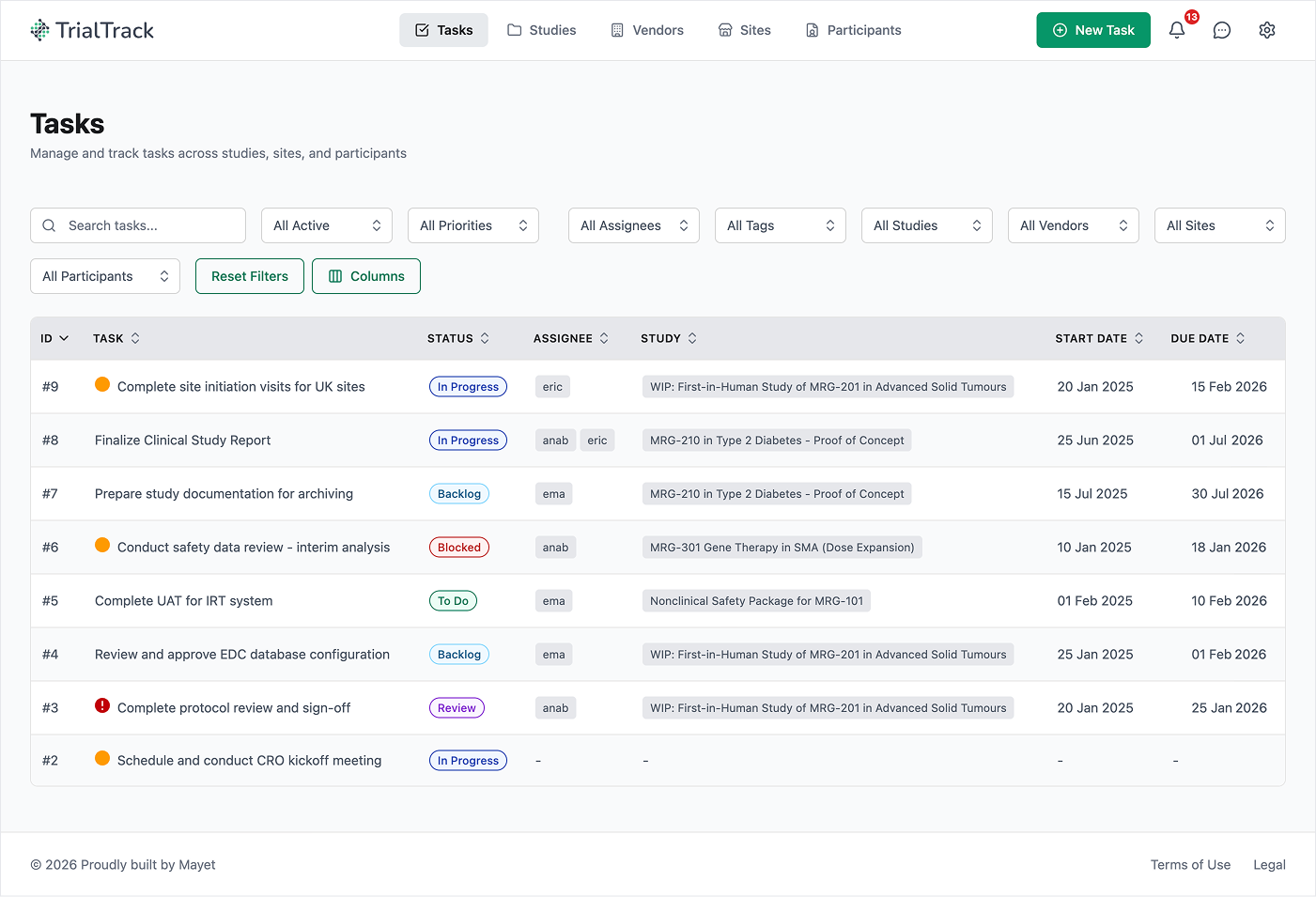The image size is (1316, 897).
Task: Open the notifications bell icon
Action: pyautogui.click(x=1177, y=30)
